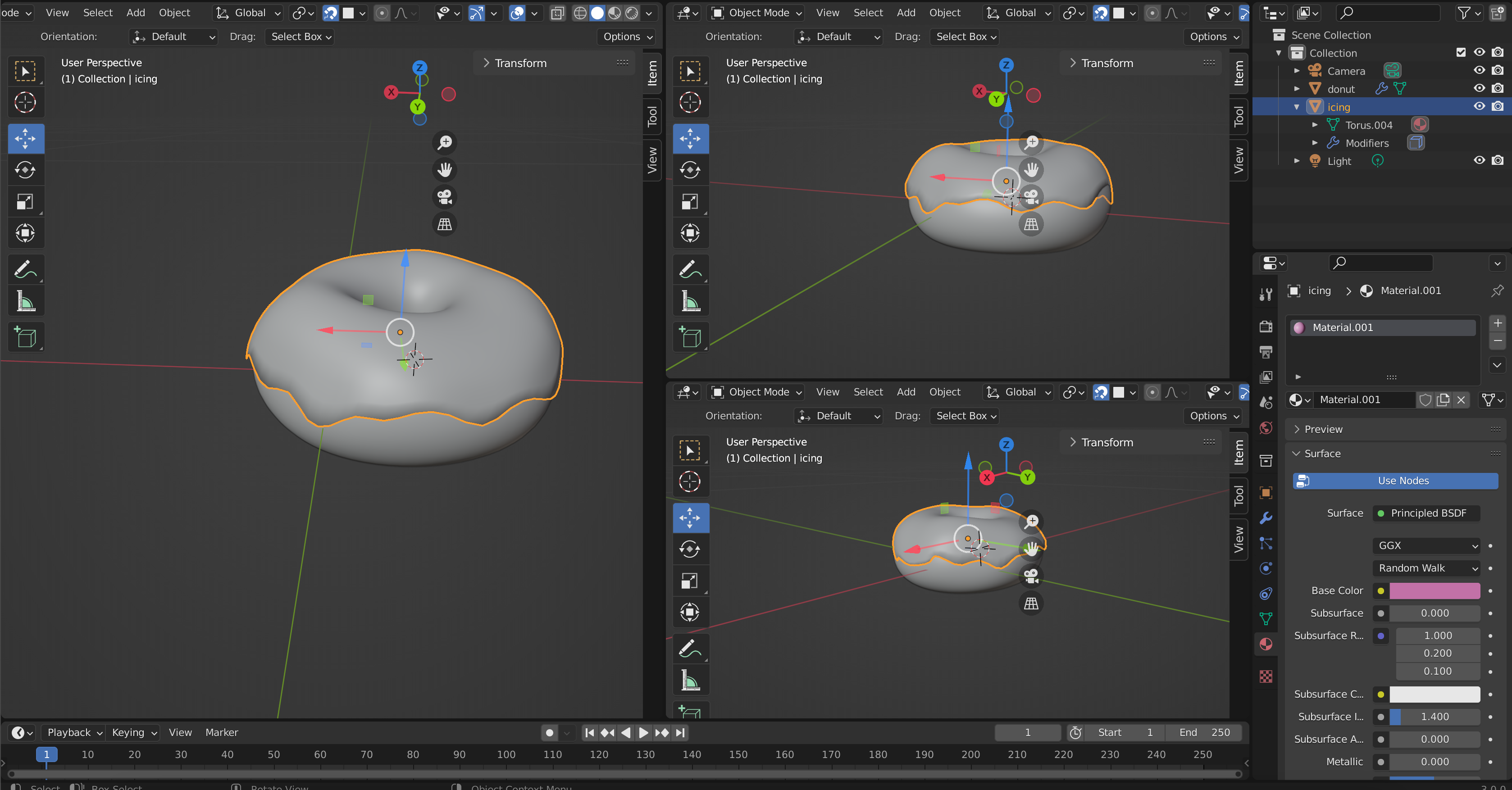Open the Item sidebar tab in left viewport
Image resolution: width=1512 pixels, height=790 pixels.
(652, 73)
